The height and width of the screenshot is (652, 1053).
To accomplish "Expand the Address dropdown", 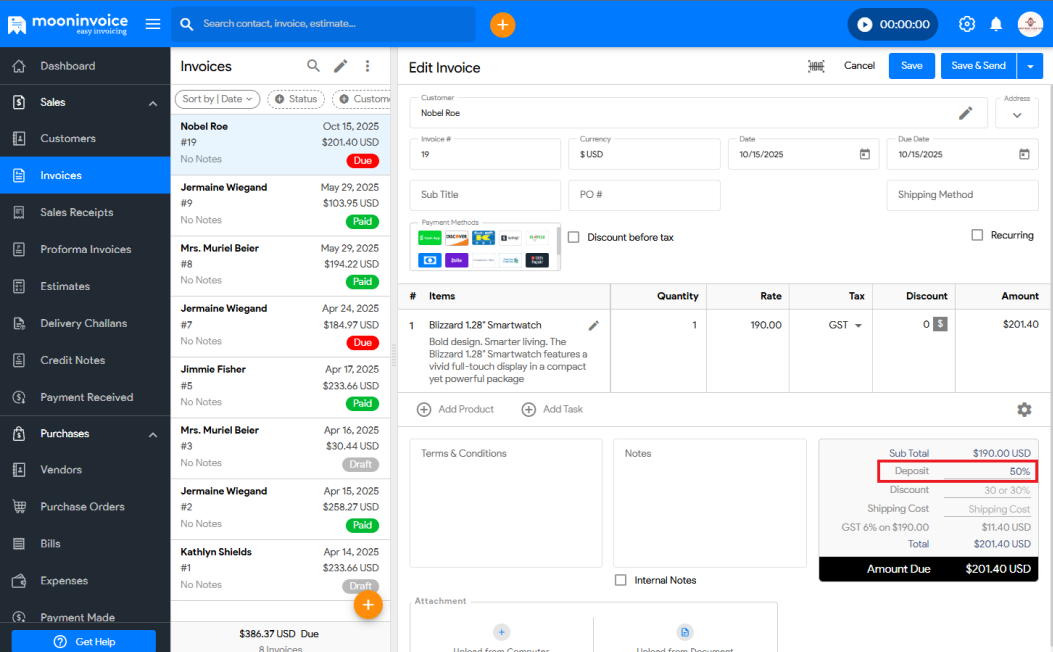I will [1017, 114].
